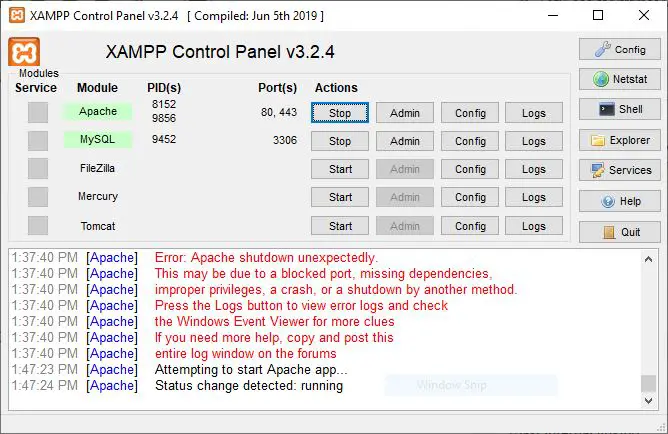The image size is (668, 434).
Task: Click the log scrollbar down arrow
Action: click(x=648, y=400)
